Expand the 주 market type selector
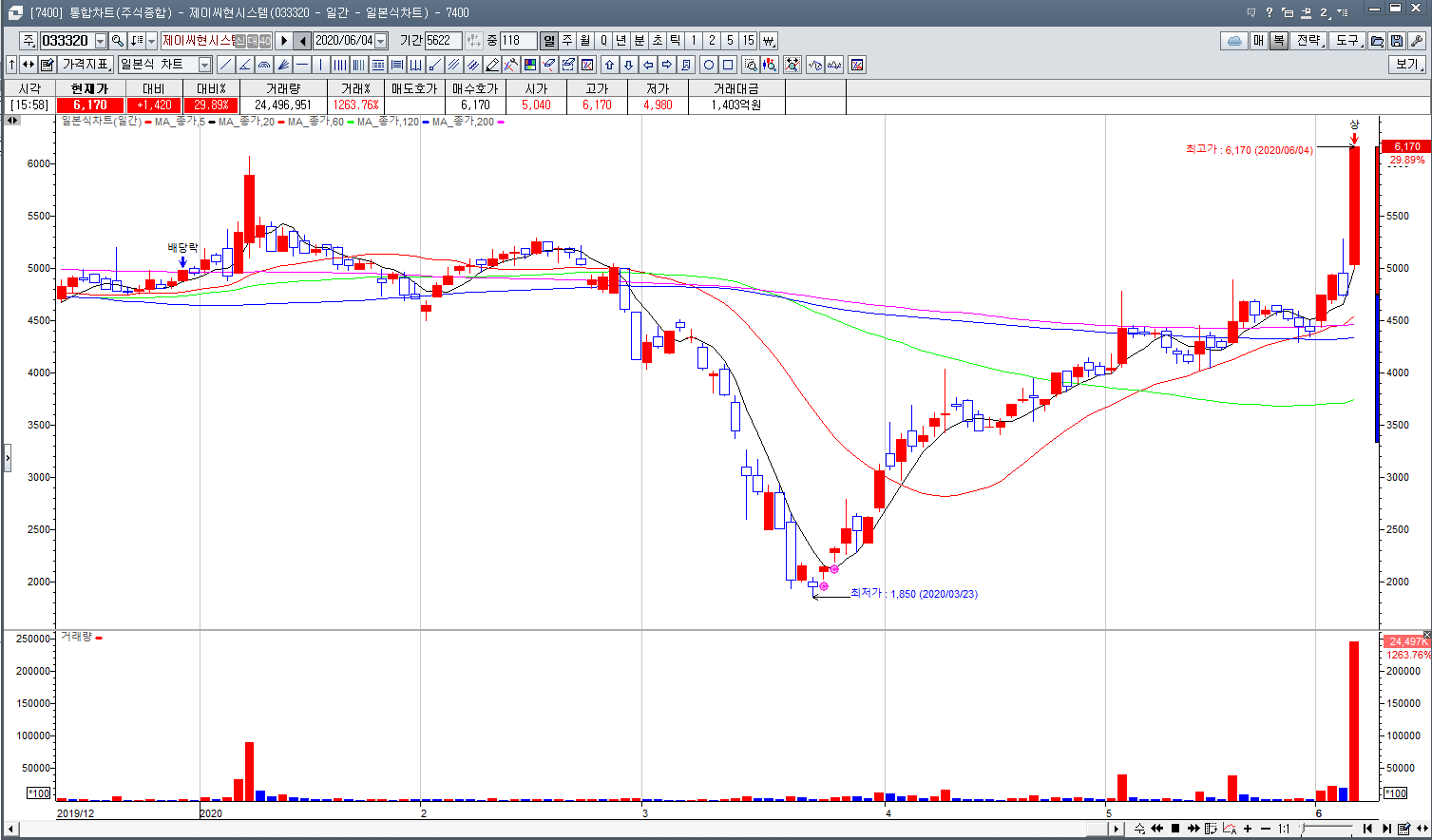 click(x=29, y=41)
